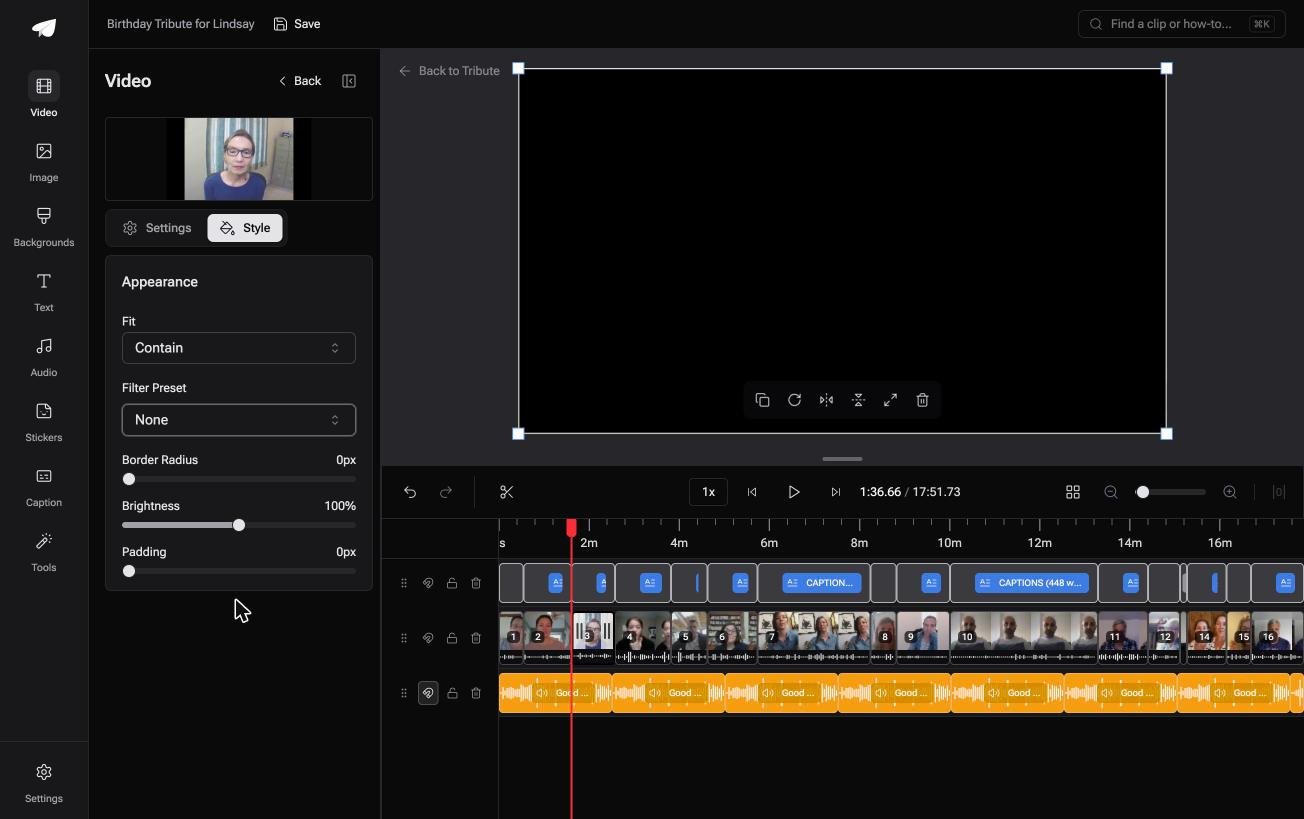This screenshot has width=1304, height=819.
Task: Click the scissors split tool
Action: (x=507, y=492)
